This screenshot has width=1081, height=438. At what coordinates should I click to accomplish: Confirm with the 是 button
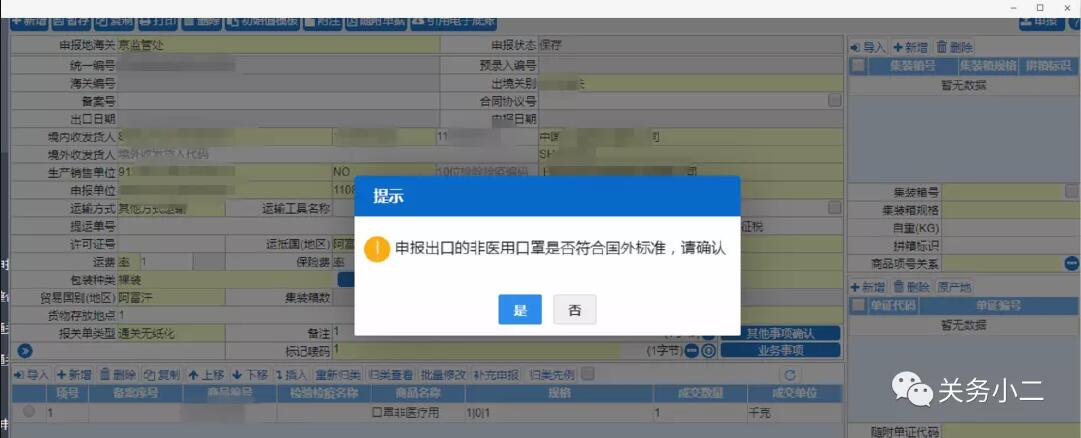520,310
